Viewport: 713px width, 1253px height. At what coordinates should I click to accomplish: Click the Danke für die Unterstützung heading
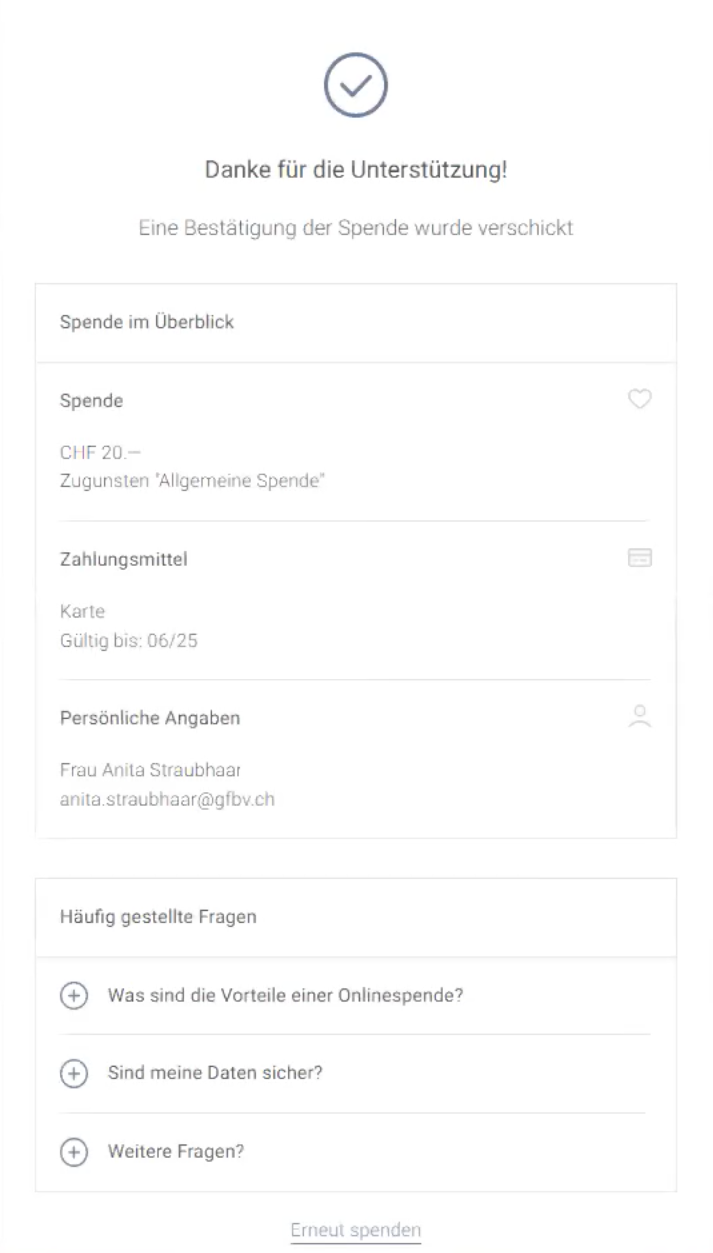[x=356, y=170]
